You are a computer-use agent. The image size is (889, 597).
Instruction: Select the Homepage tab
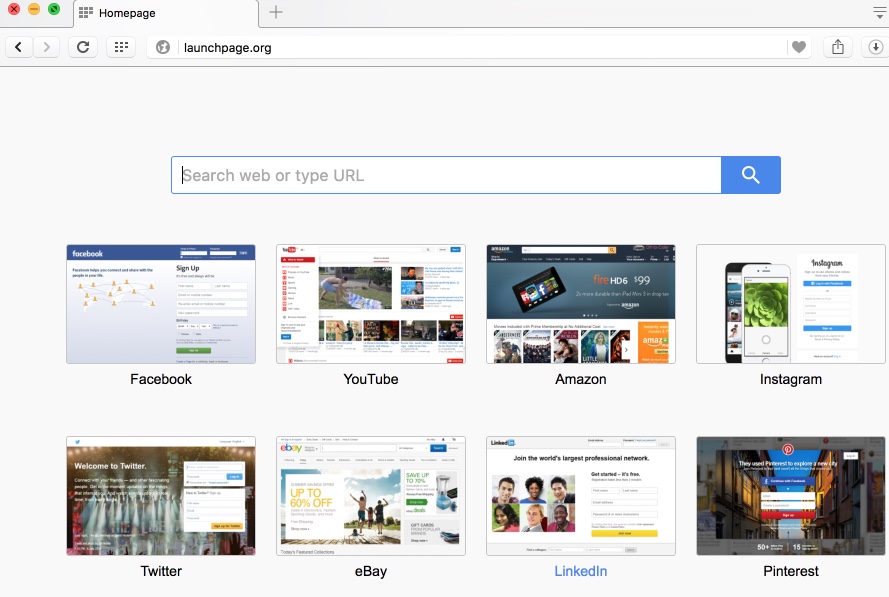click(165, 13)
